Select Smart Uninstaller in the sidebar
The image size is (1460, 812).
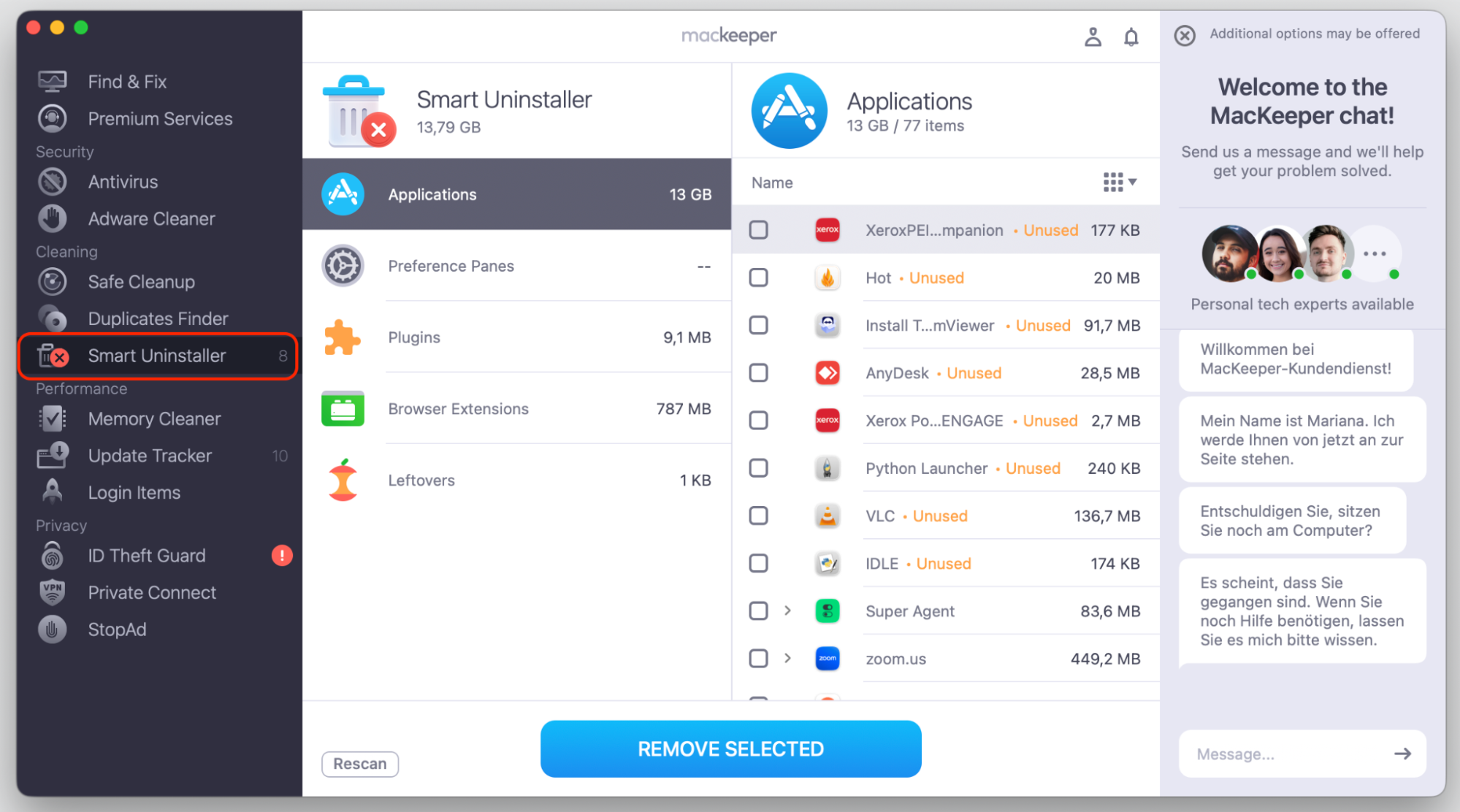(x=158, y=356)
